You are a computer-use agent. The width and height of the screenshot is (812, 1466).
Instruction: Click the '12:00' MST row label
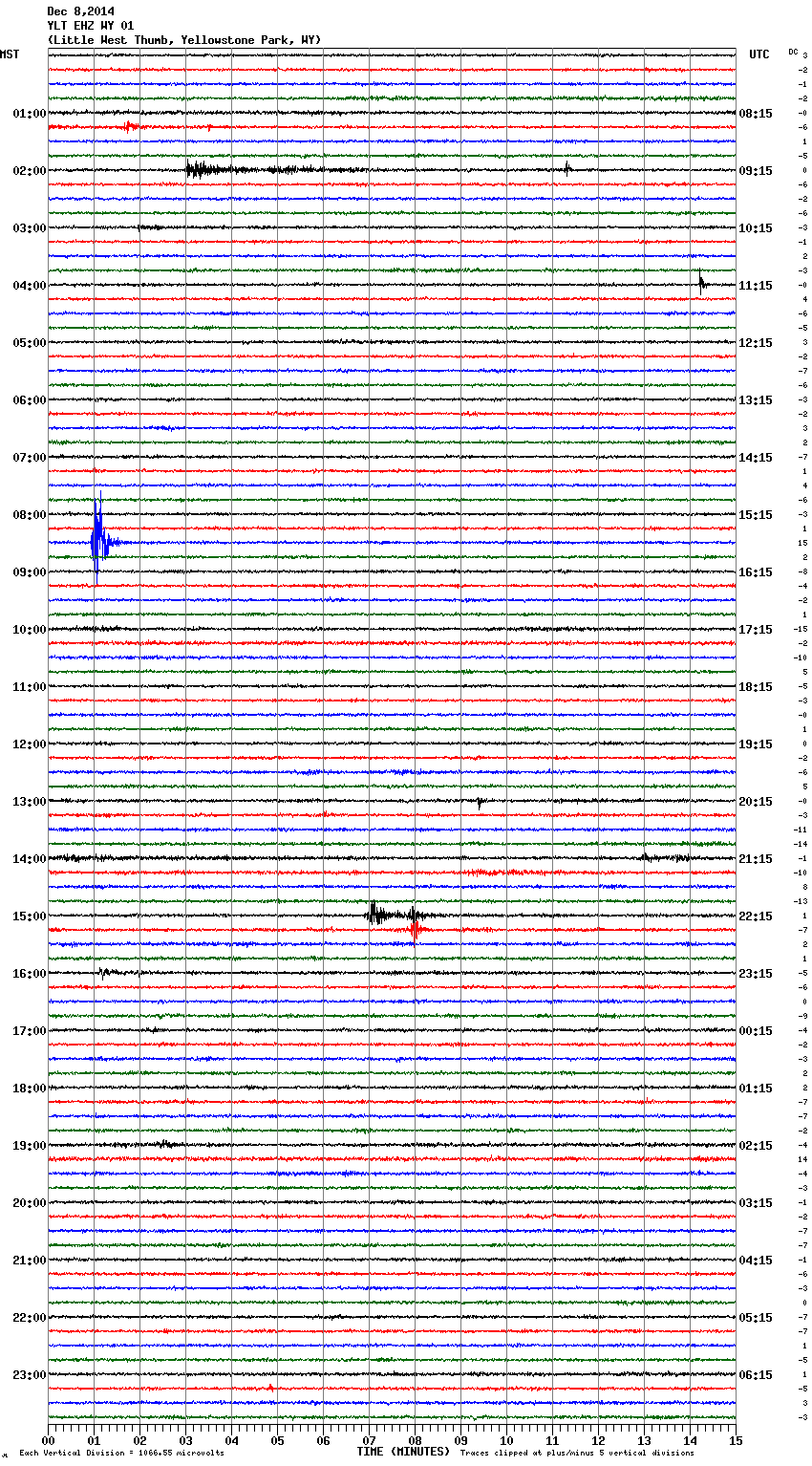point(29,744)
